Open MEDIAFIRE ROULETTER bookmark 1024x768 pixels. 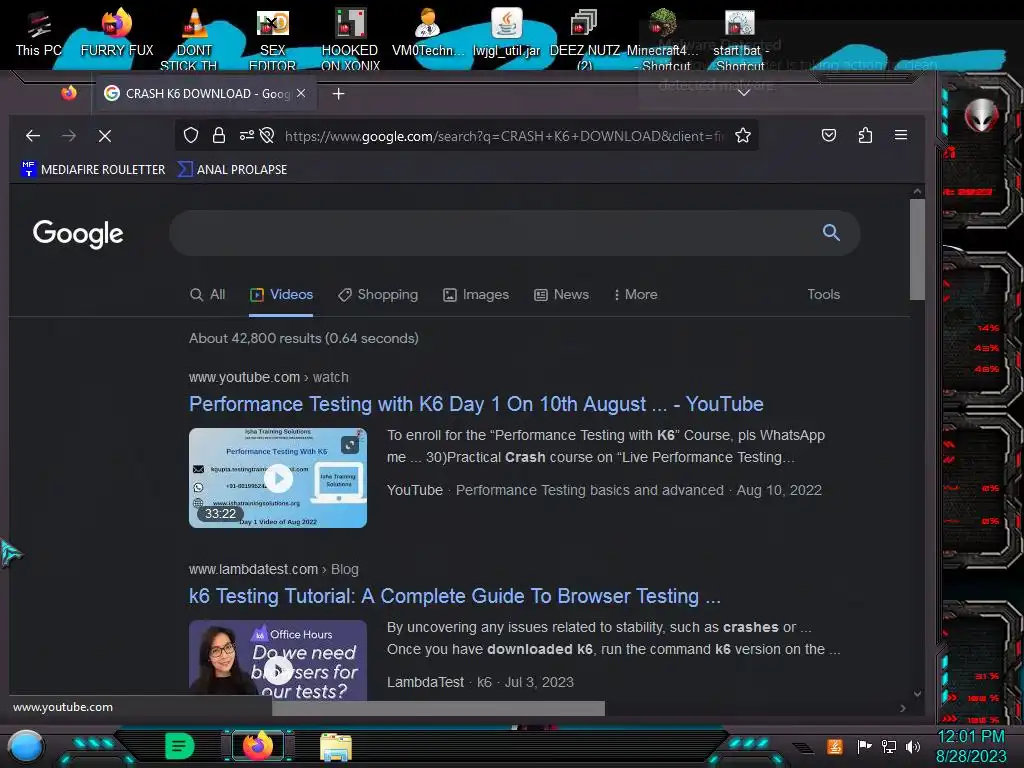(x=93, y=170)
